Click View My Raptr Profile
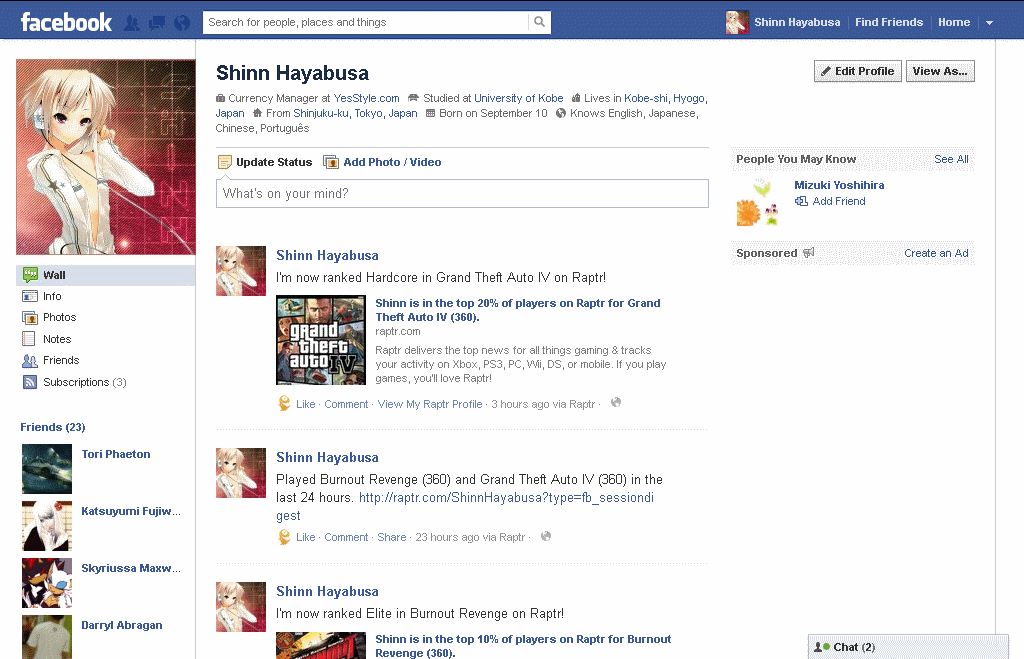This screenshot has height=659, width=1024. [x=430, y=404]
